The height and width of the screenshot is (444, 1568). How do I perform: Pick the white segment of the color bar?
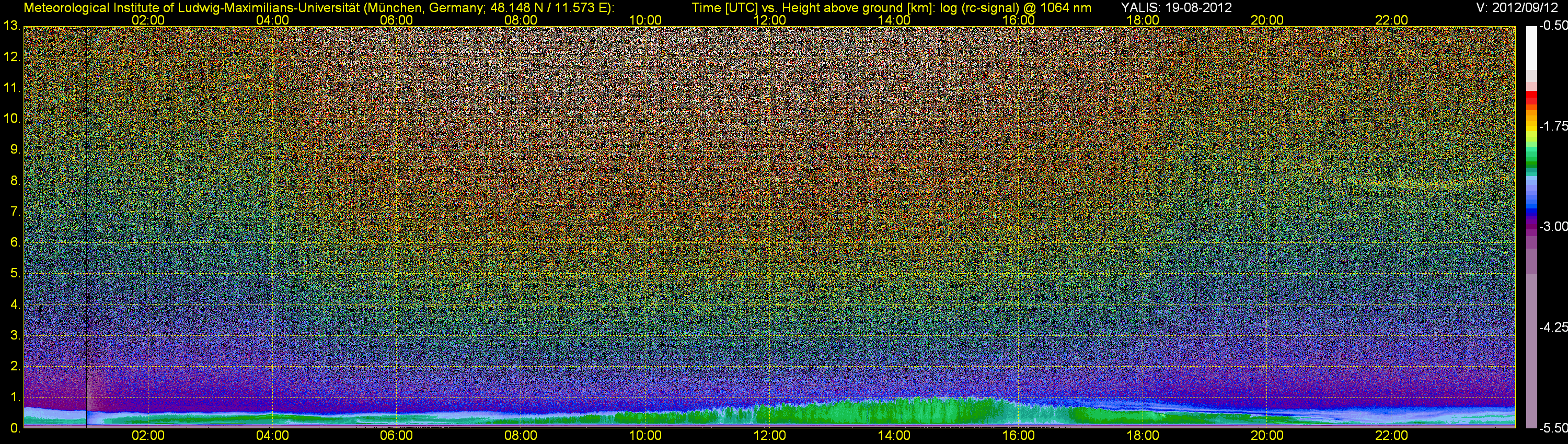(1531, 48)
